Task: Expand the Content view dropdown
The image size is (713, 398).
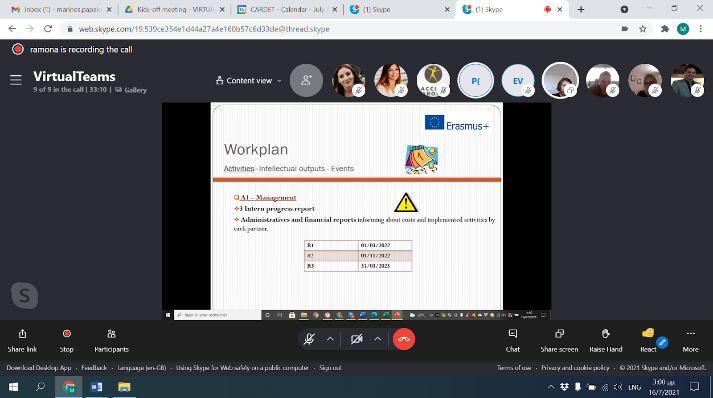Action: (249, 81)
